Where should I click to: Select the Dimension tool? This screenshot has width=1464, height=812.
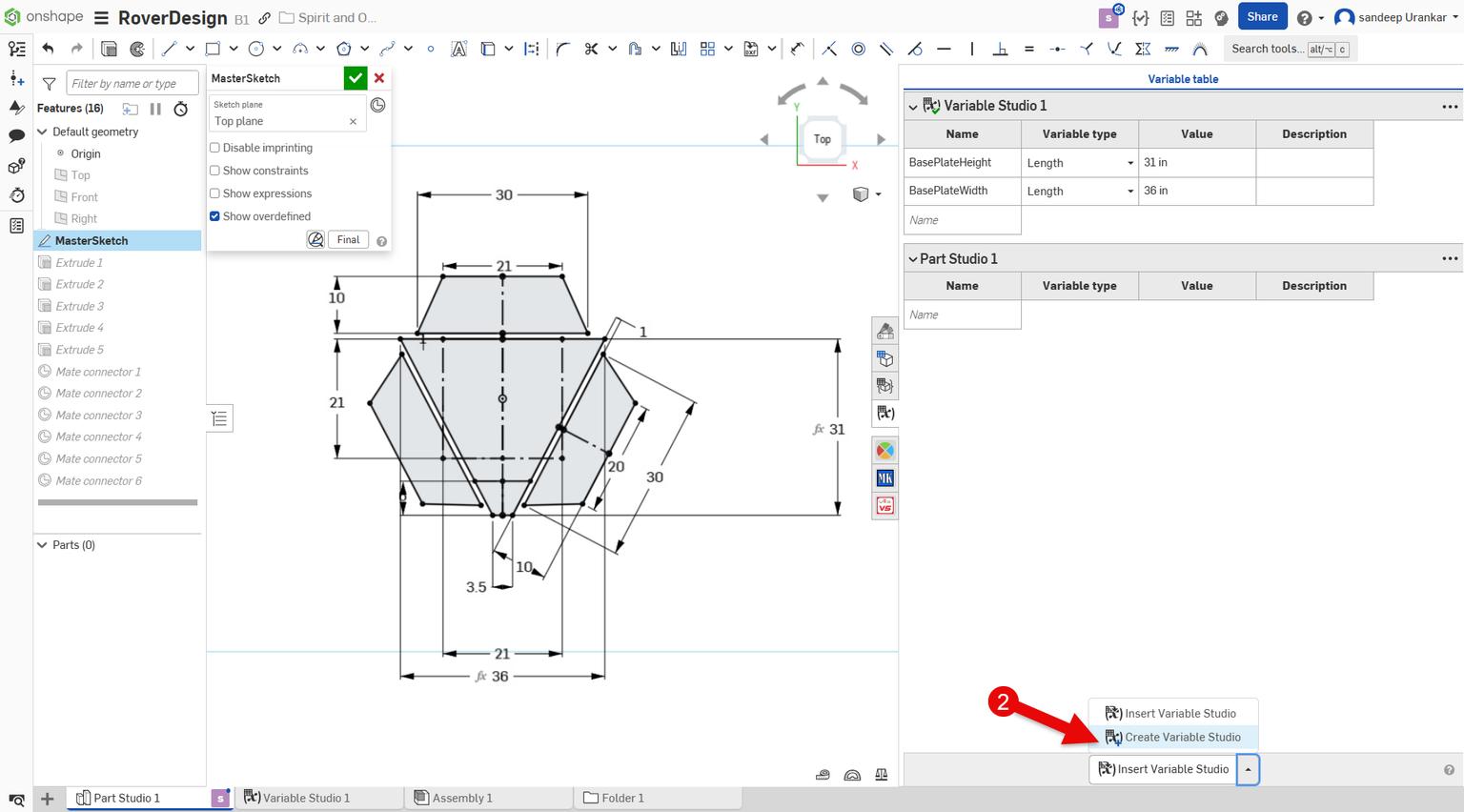point(531,49)
